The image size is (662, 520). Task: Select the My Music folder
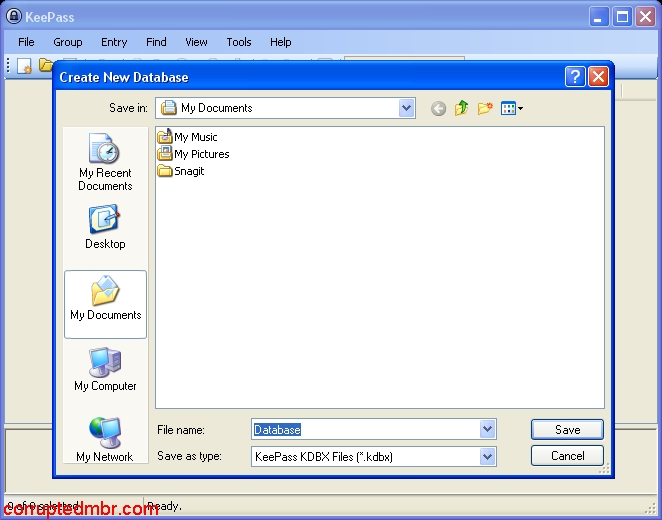(x=187, y=137)
